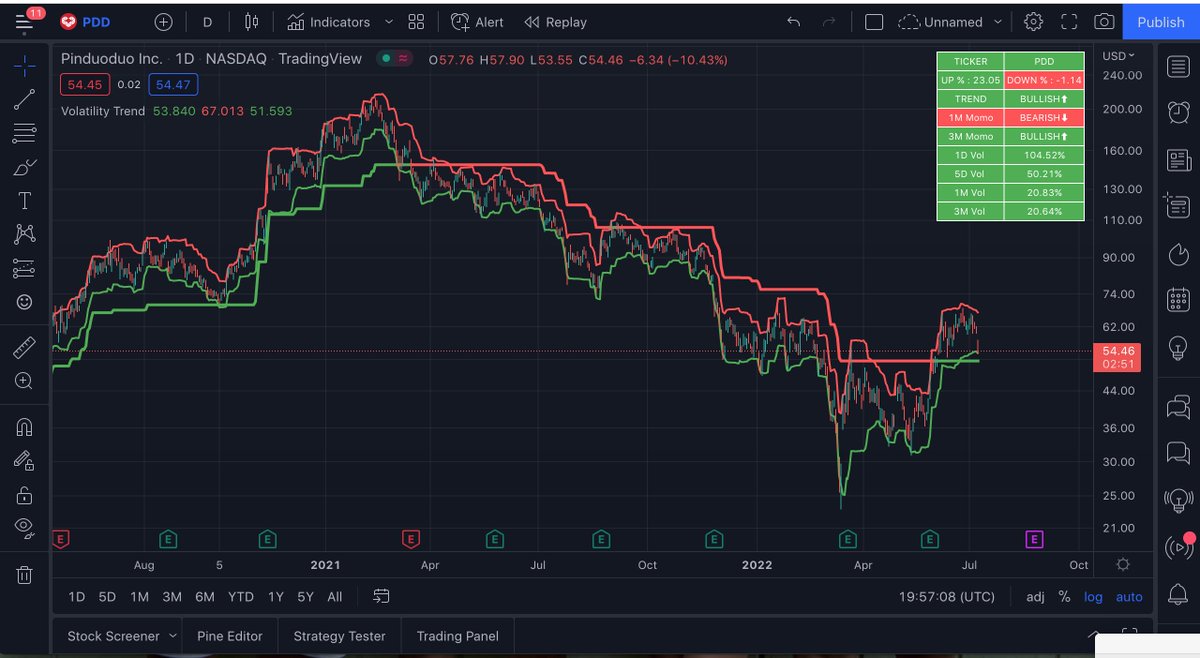Image resolution: width=1200 pixels, height=658 pixels.
Task: Open the private chats panel
Action: click(1179, 452)
